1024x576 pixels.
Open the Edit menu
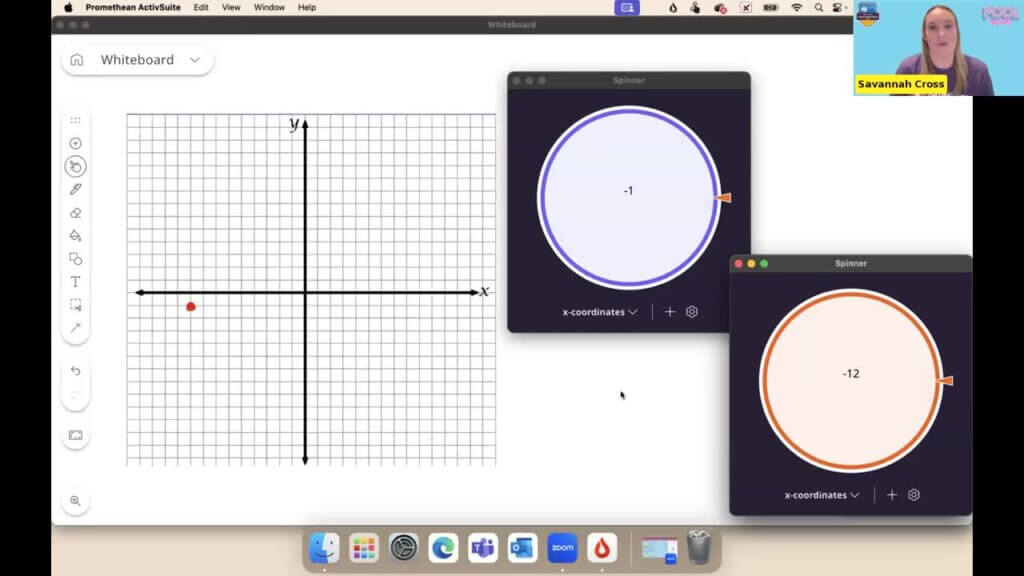point(201,7)
